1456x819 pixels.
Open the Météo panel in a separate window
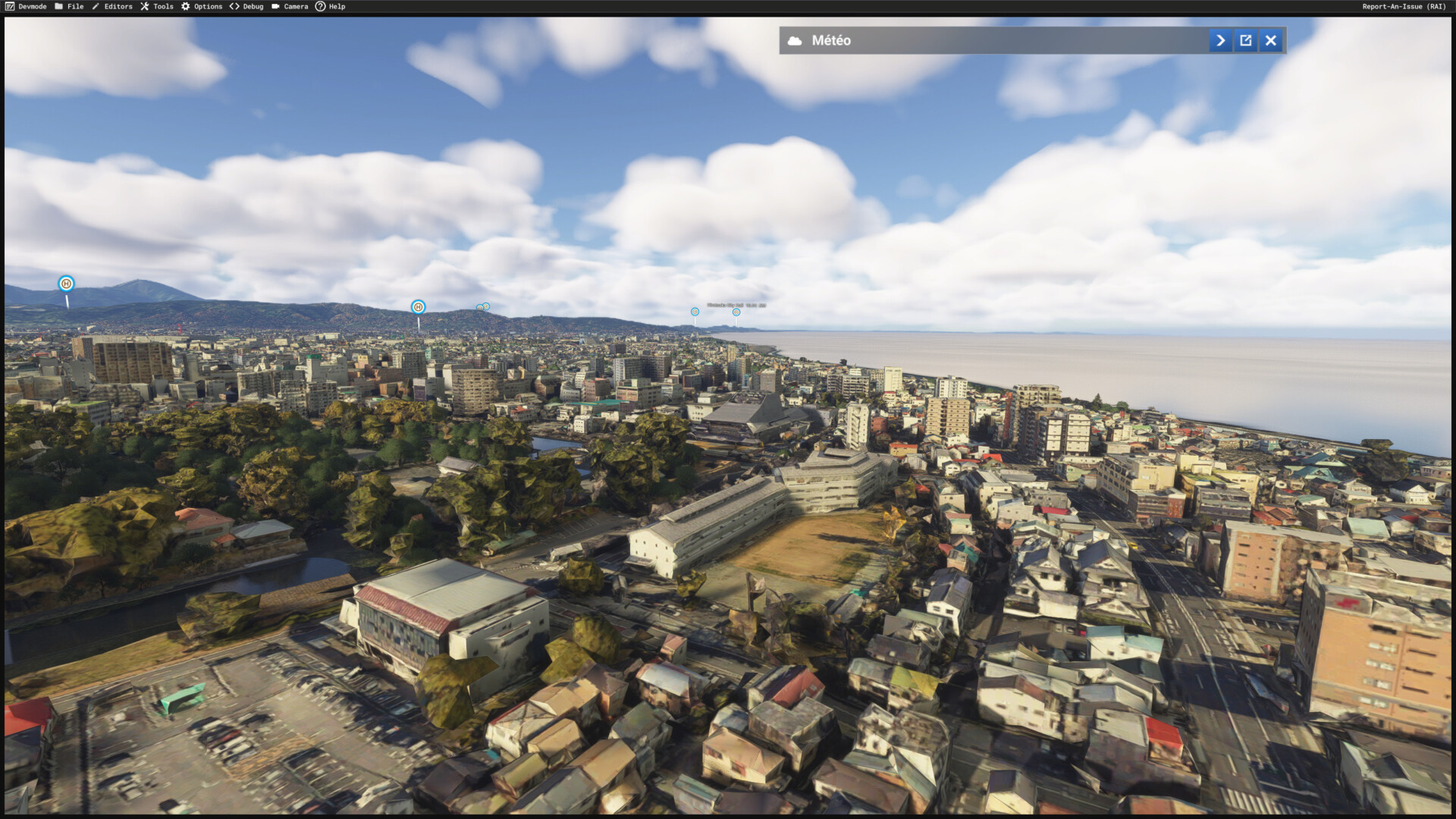pyautogui.click(x=1245, y=40)
